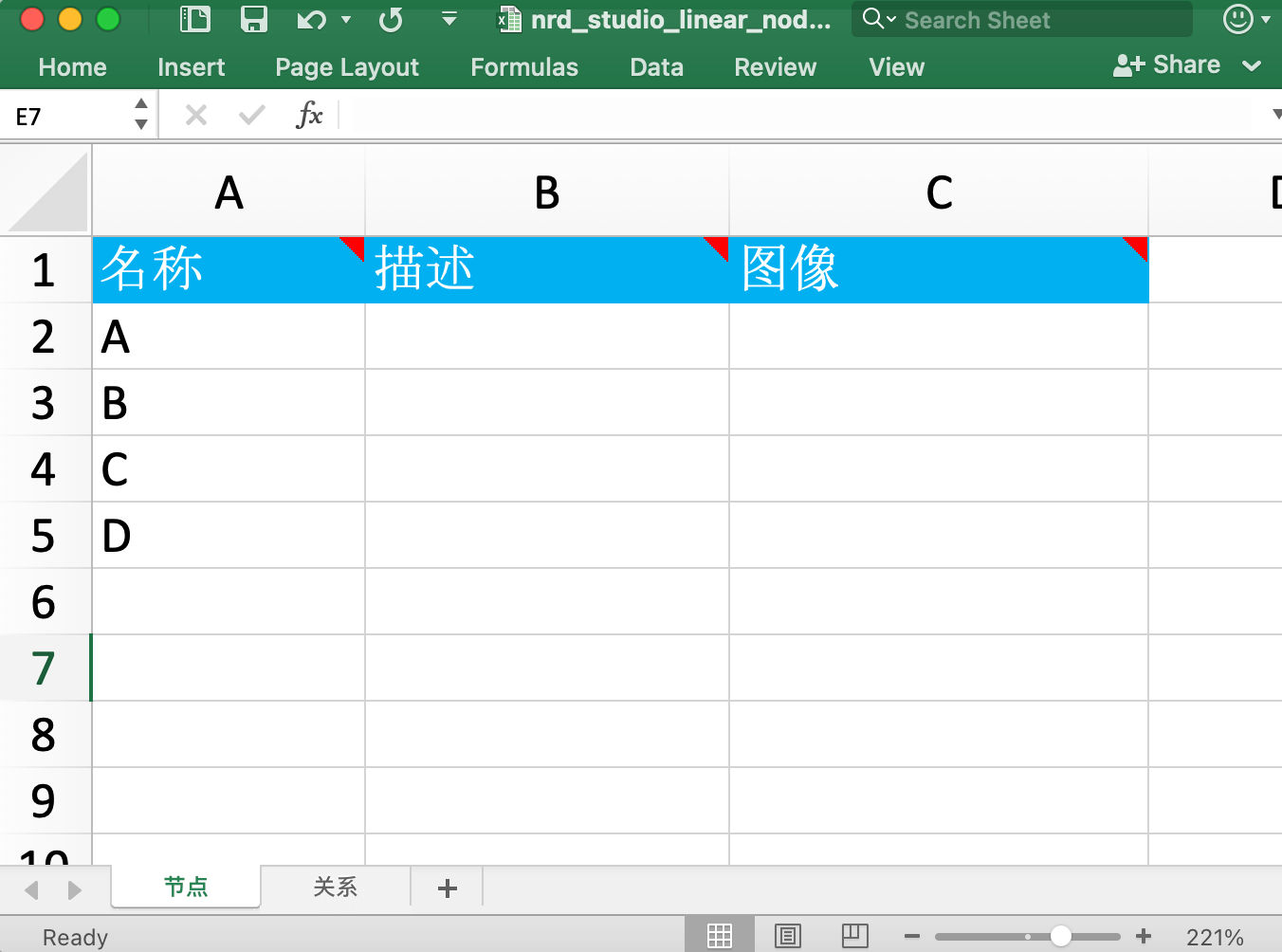Click the smiley feedback icon

(1237, 19)
